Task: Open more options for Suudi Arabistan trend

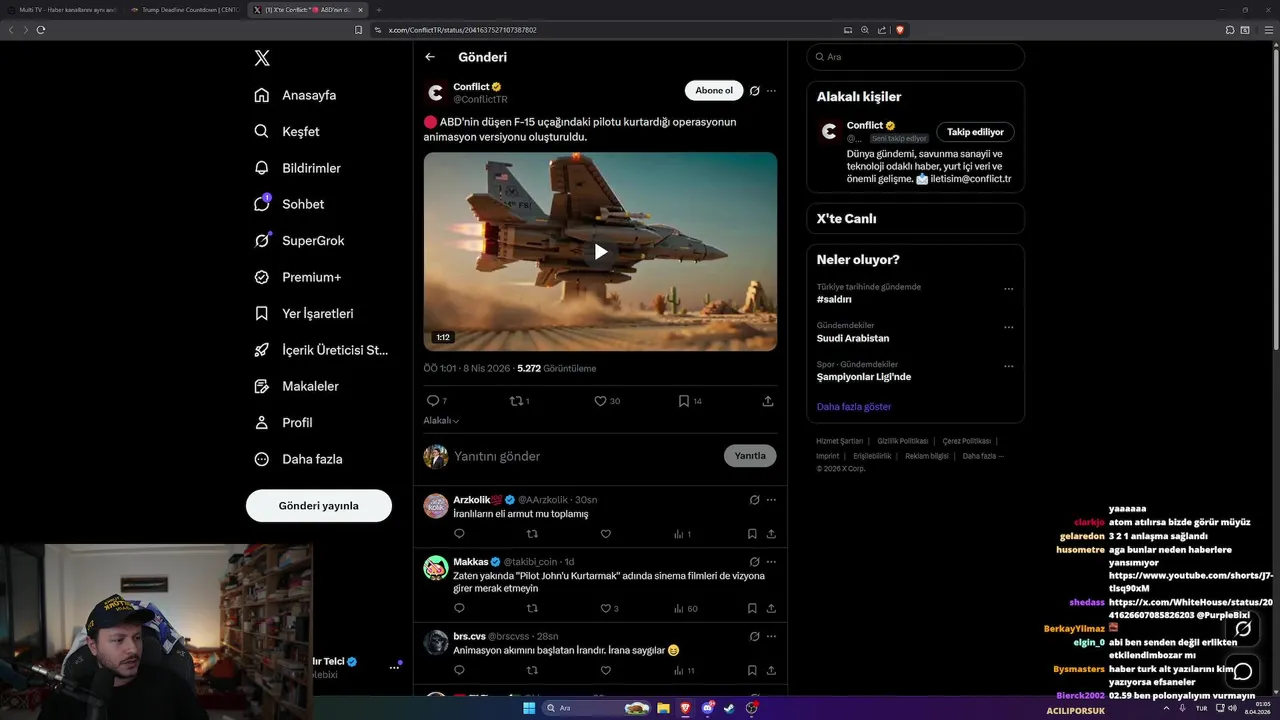Action: 1008,327
